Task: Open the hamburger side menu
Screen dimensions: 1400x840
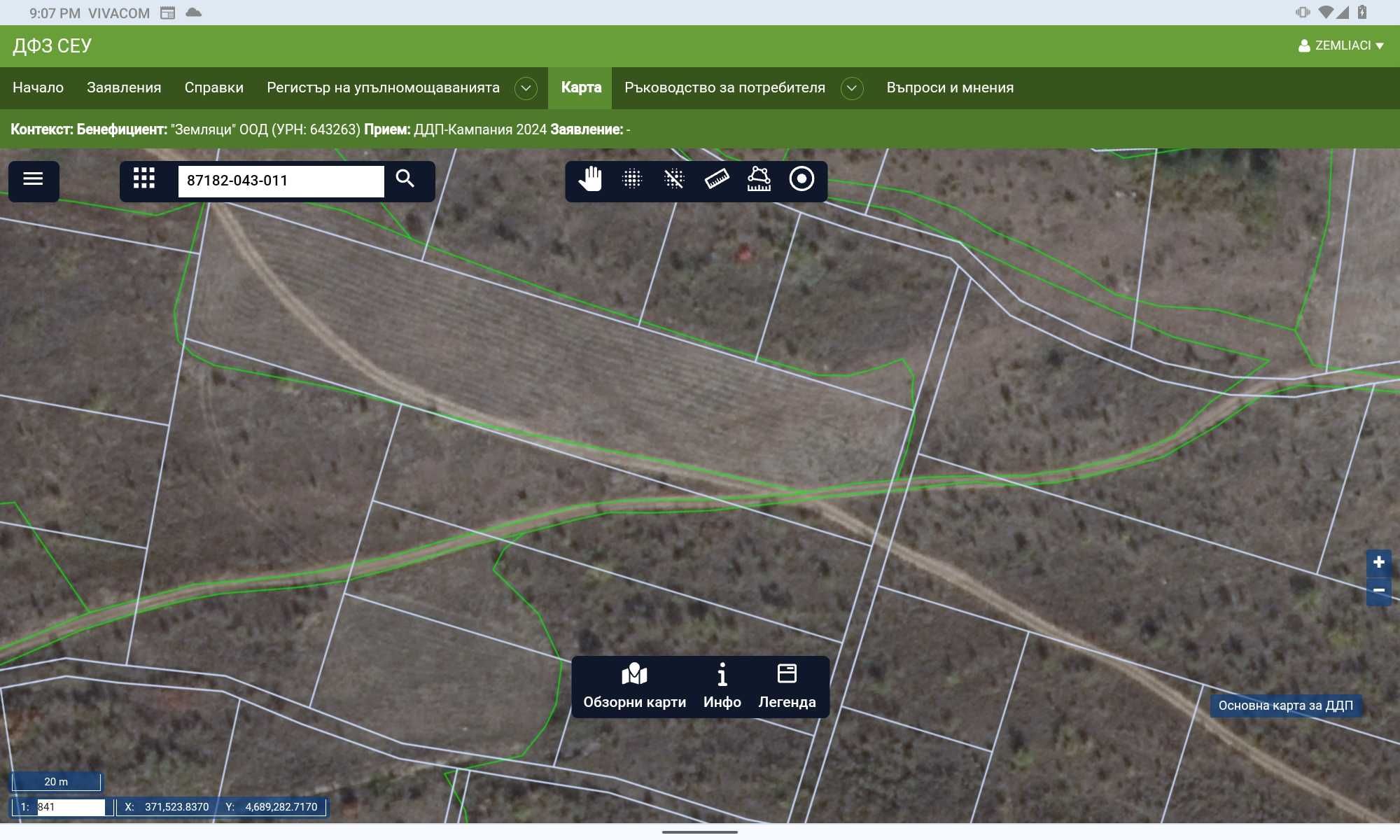Action: (33, 179)
